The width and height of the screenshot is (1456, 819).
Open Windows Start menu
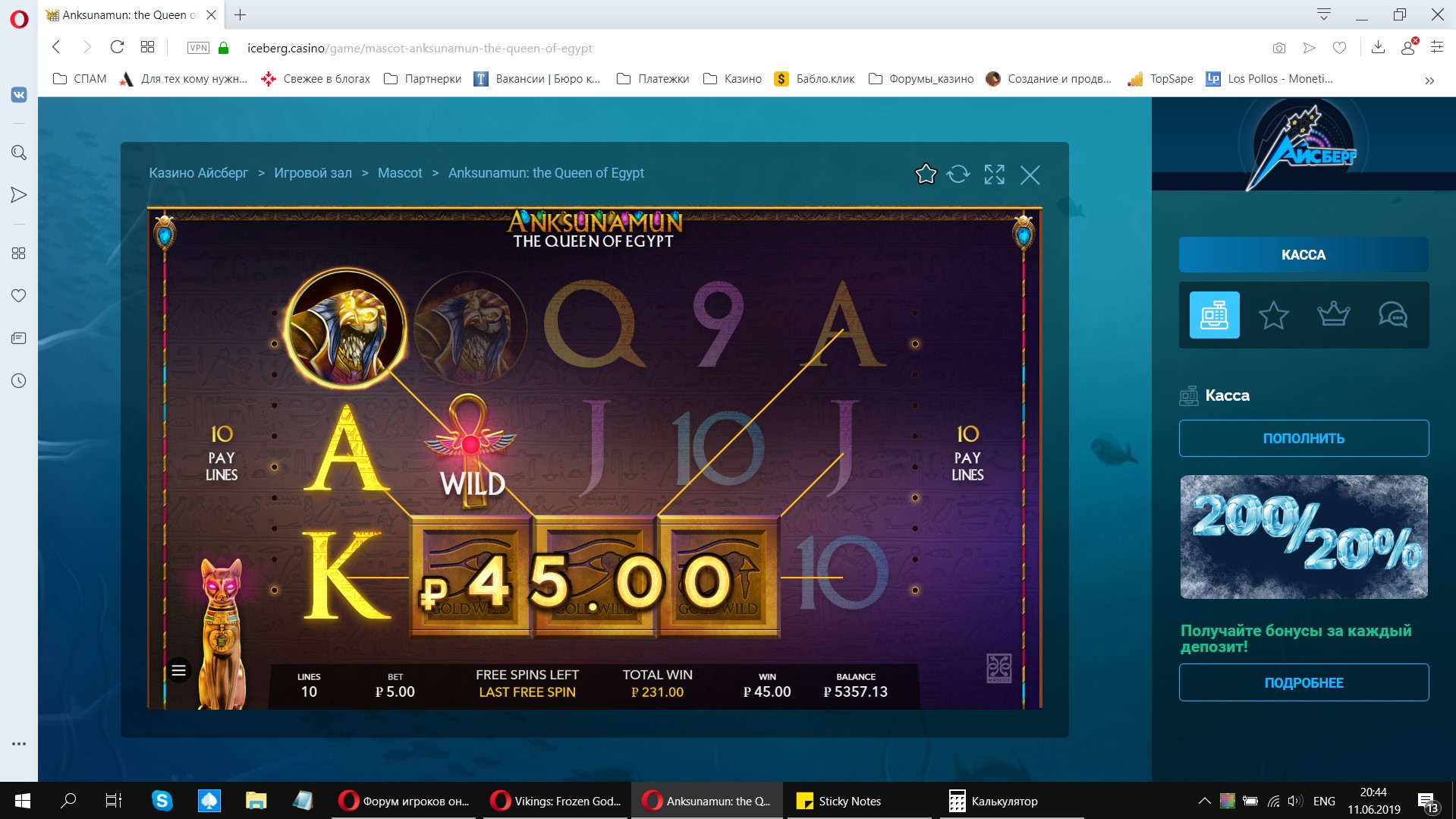[23, 801]
